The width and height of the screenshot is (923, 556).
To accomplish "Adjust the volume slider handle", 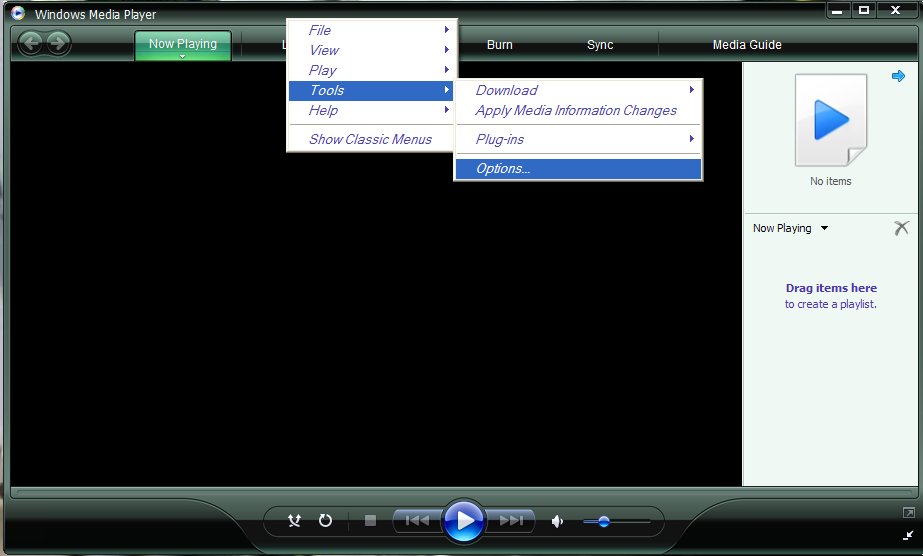I will tap(603, 521).
